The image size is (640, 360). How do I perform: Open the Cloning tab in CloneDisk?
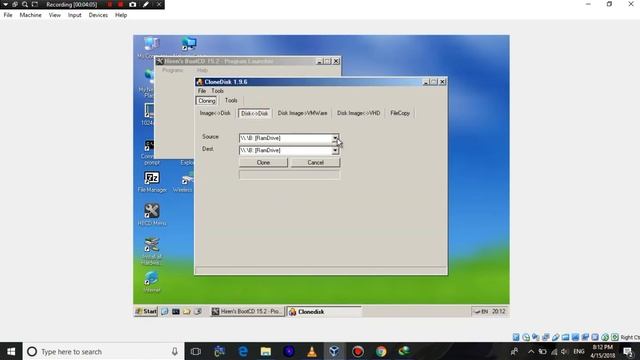(x=207, y=100)
